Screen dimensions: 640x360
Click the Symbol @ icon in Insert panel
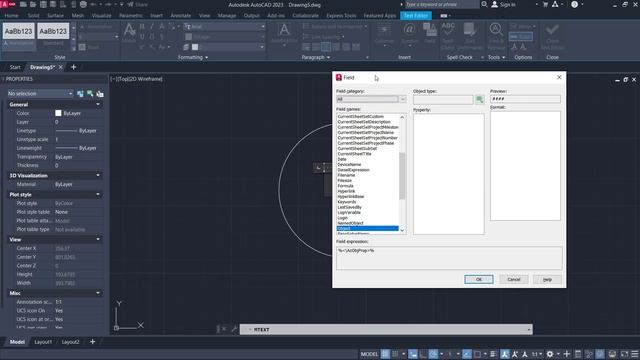(x=409, y=30)
